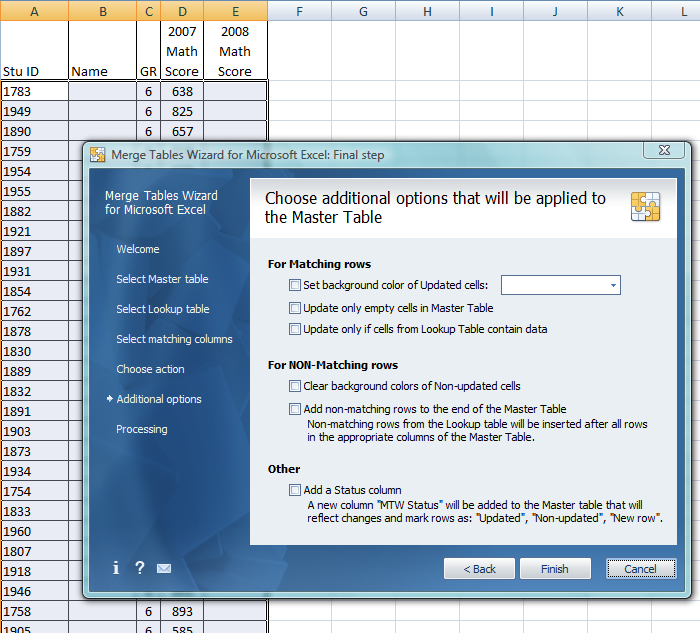Screen dimensions: 700x633
Task: Select the cell containing Stu ID 1903
Action: point(35,431)
